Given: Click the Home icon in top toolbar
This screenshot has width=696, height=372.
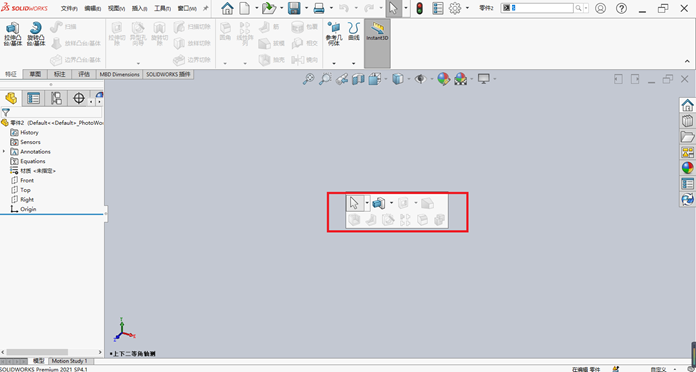Looking at the screenshot, I should click(227, 8).
